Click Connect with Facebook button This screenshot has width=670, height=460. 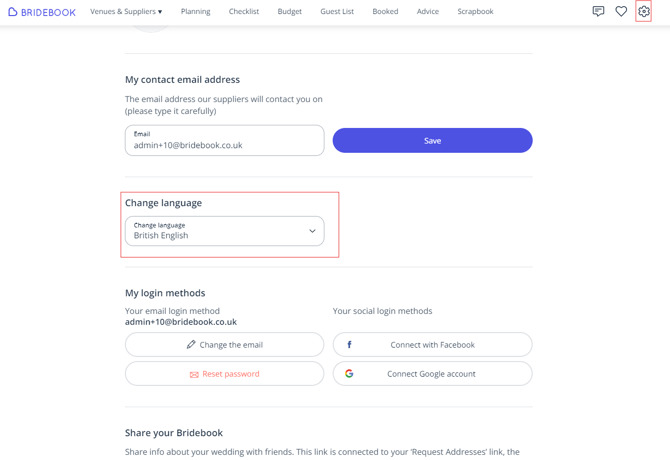click(432, 345)
